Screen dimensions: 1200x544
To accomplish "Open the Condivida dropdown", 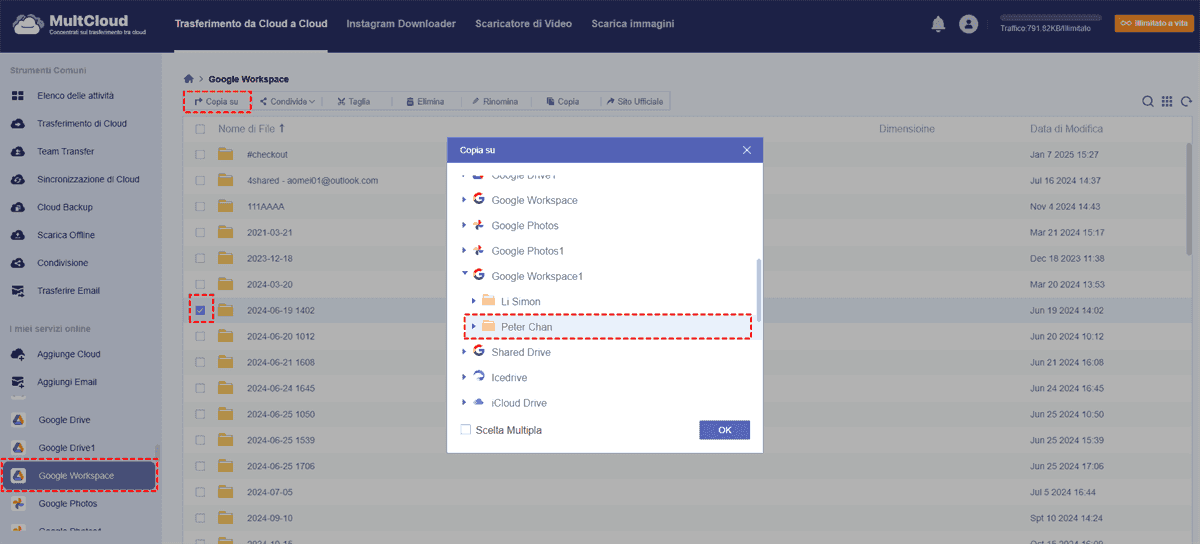I will [287, 101].
